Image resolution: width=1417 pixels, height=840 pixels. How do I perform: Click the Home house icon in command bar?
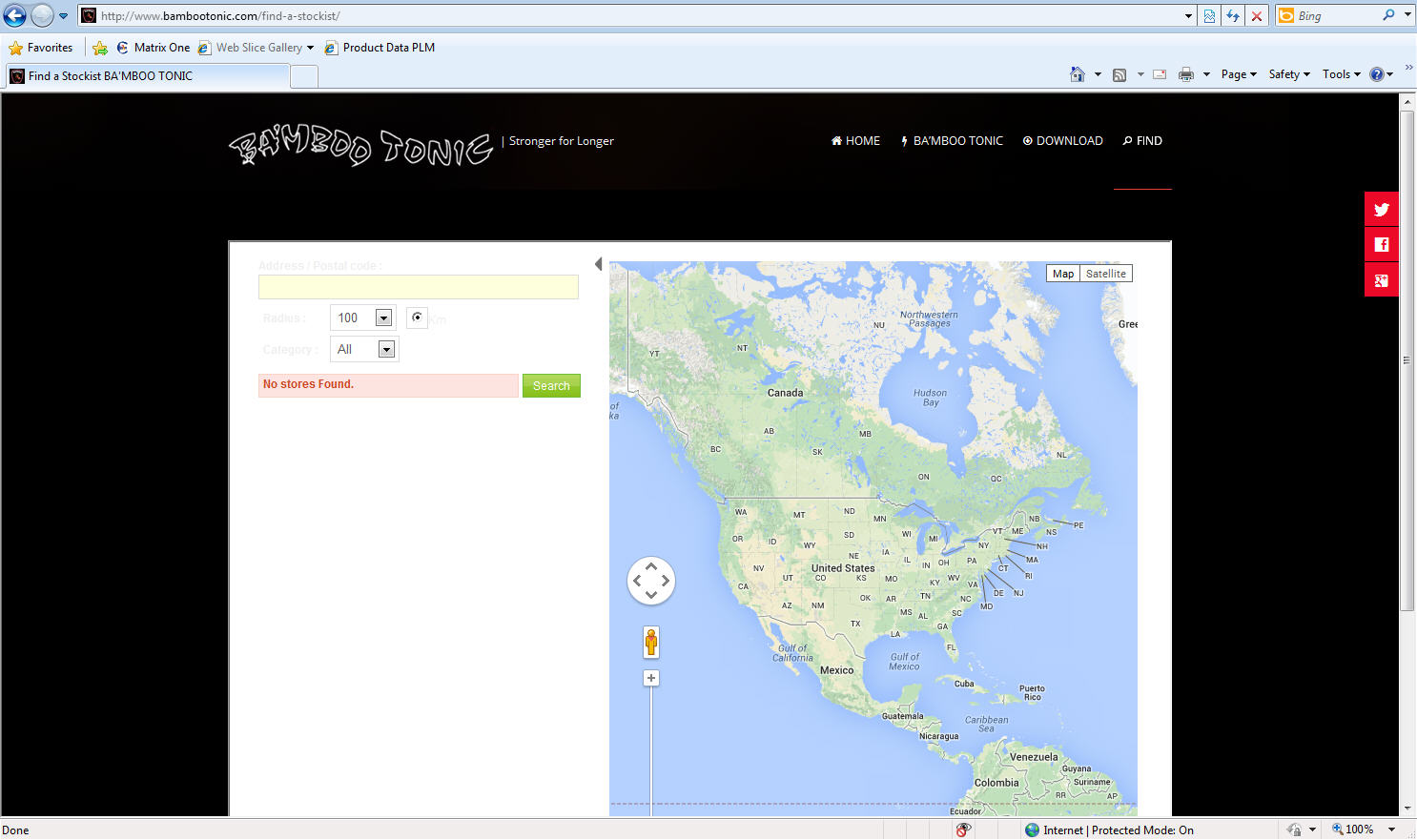1078,74
